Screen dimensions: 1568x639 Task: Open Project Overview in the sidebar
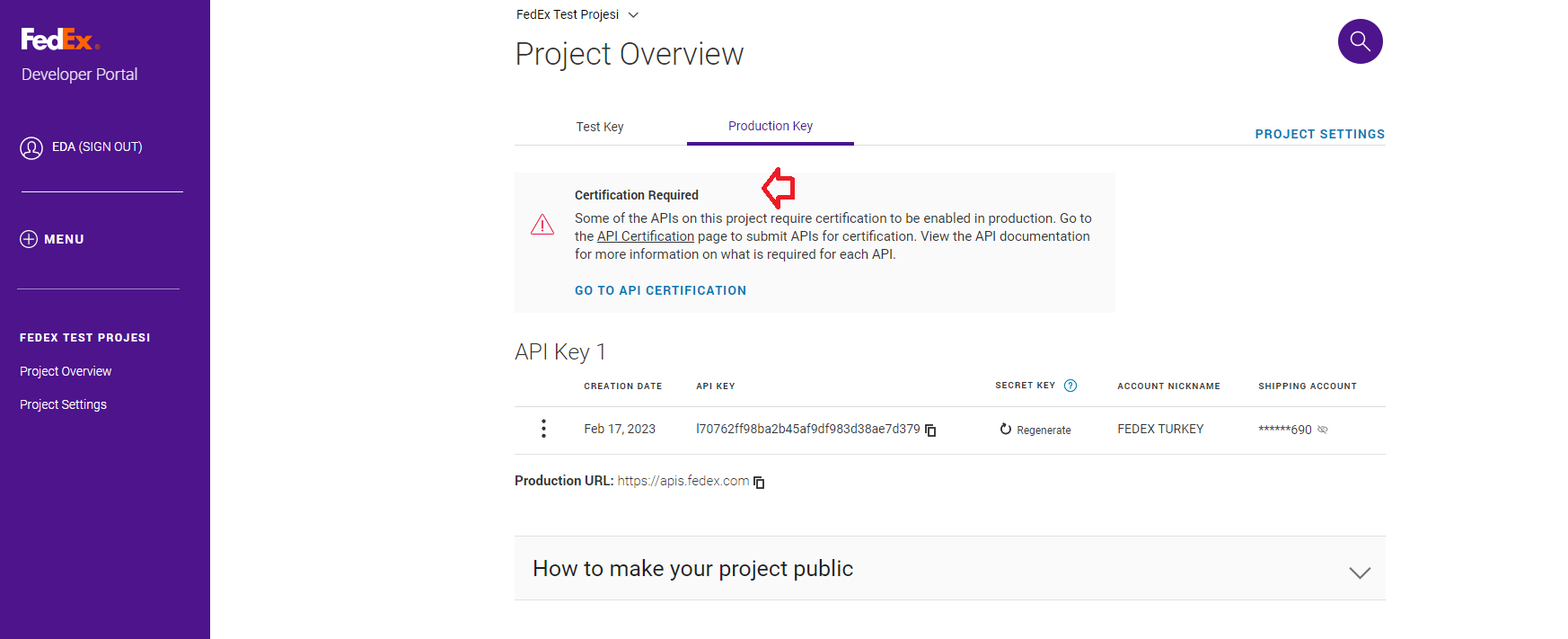pyautogui.click(x=66, y=371)
